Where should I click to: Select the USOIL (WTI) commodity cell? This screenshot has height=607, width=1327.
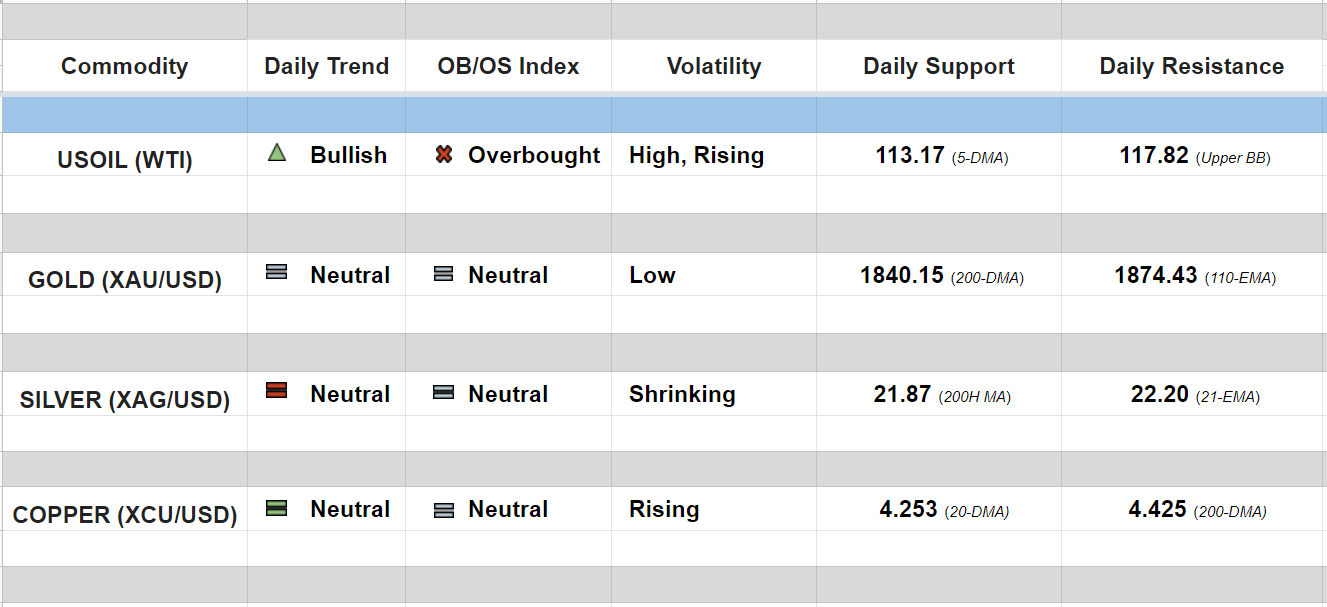pyautogui.click(x=124, y=160)
